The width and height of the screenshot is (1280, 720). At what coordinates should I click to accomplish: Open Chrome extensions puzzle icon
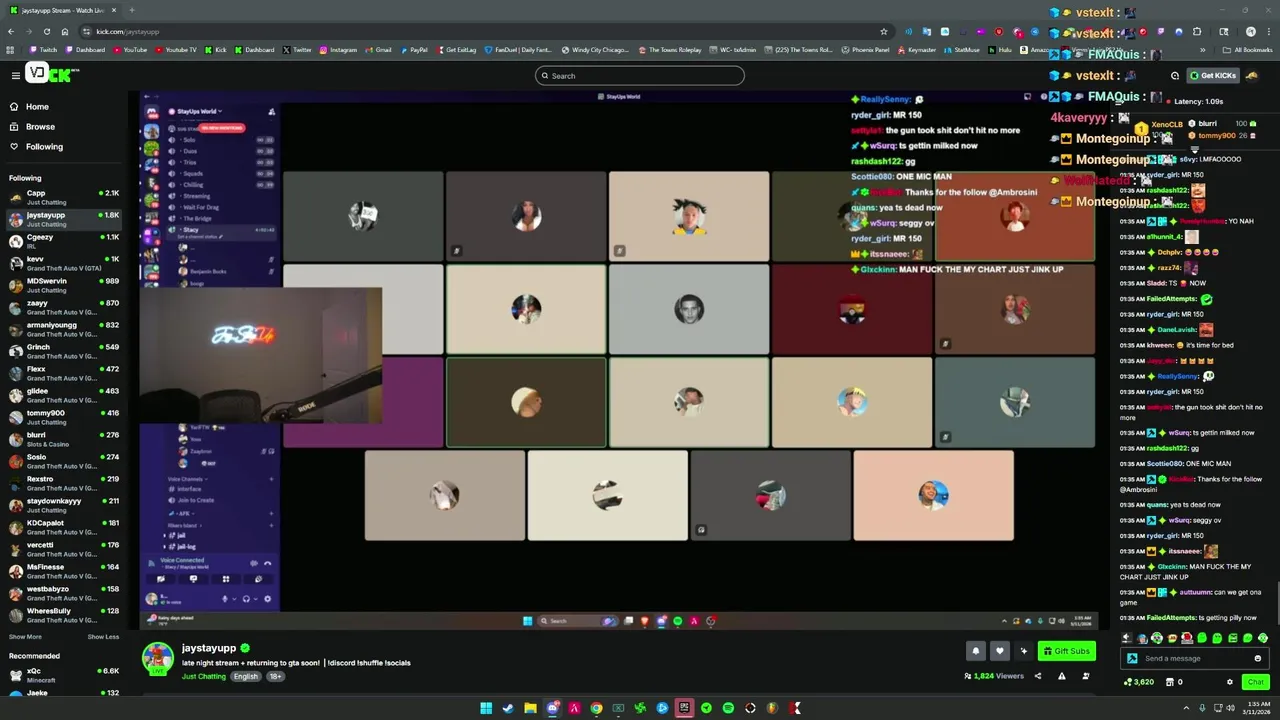click(x=1196, y=31)
